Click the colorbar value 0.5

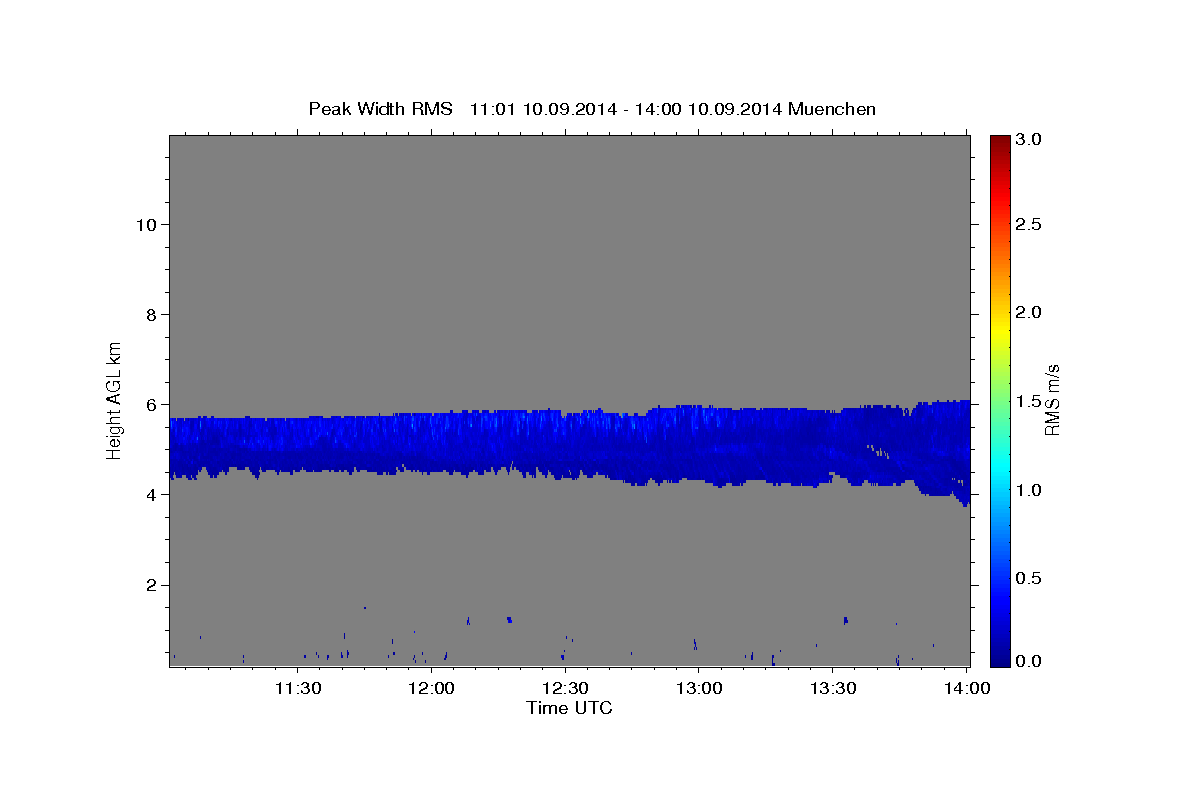click(x=1030, y=578)
